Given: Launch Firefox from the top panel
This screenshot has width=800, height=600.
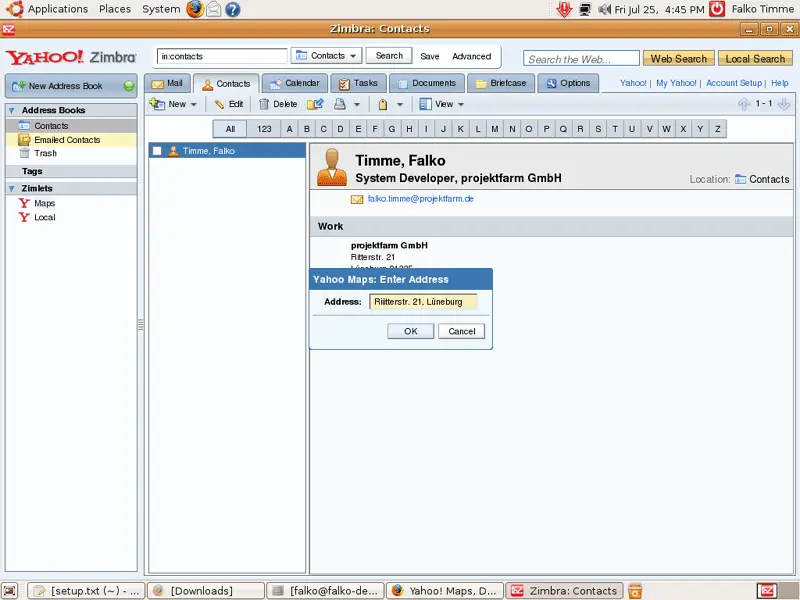Looking at the screenshot, I should pos(195,9).
